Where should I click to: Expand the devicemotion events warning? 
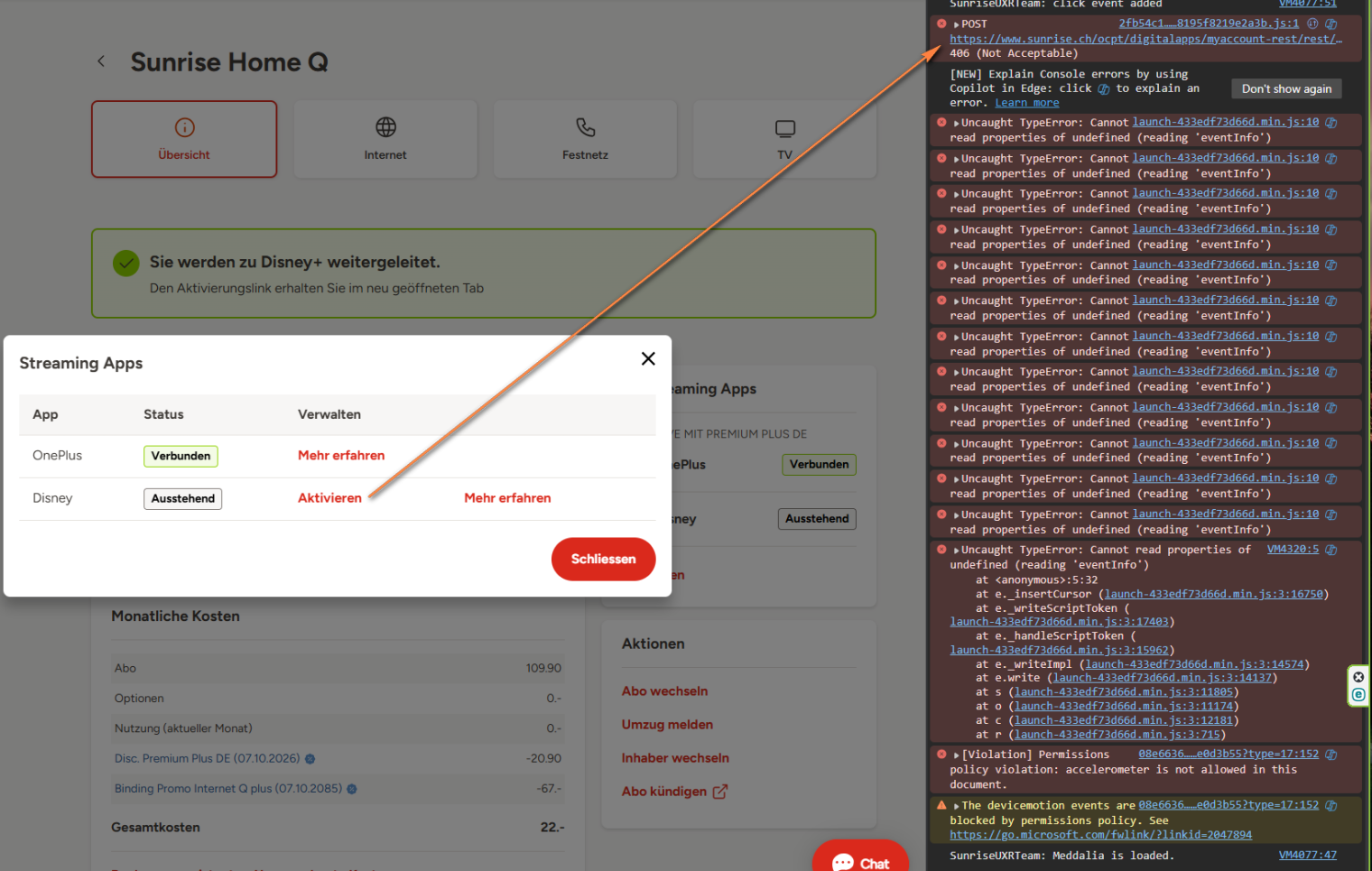pyautogui.click(x=956, y=806)
